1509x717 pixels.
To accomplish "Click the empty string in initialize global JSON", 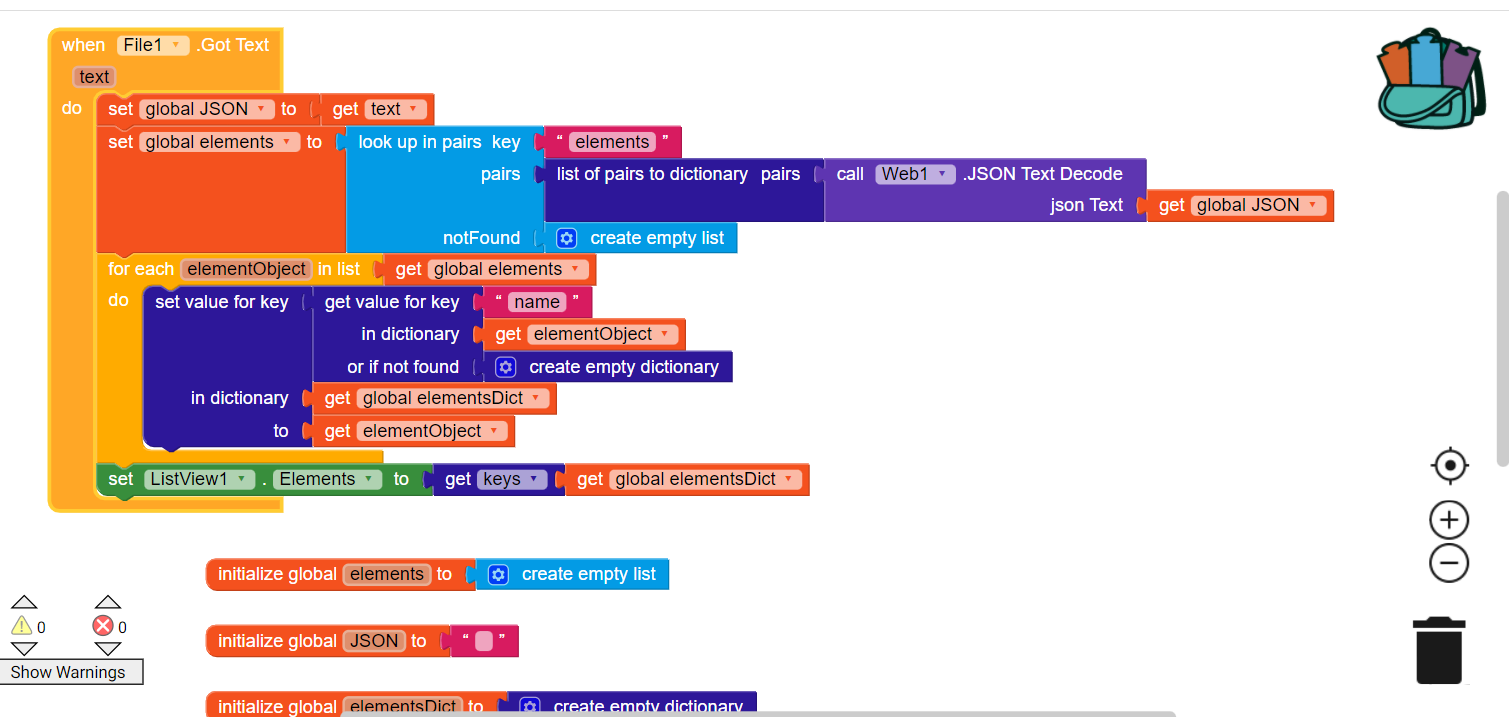I will point(484,641).
